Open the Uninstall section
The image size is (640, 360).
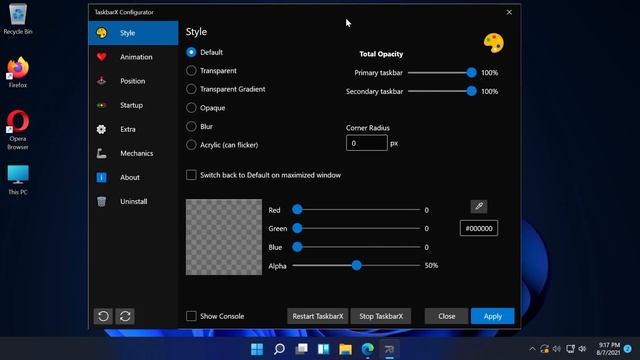(133, 202)
